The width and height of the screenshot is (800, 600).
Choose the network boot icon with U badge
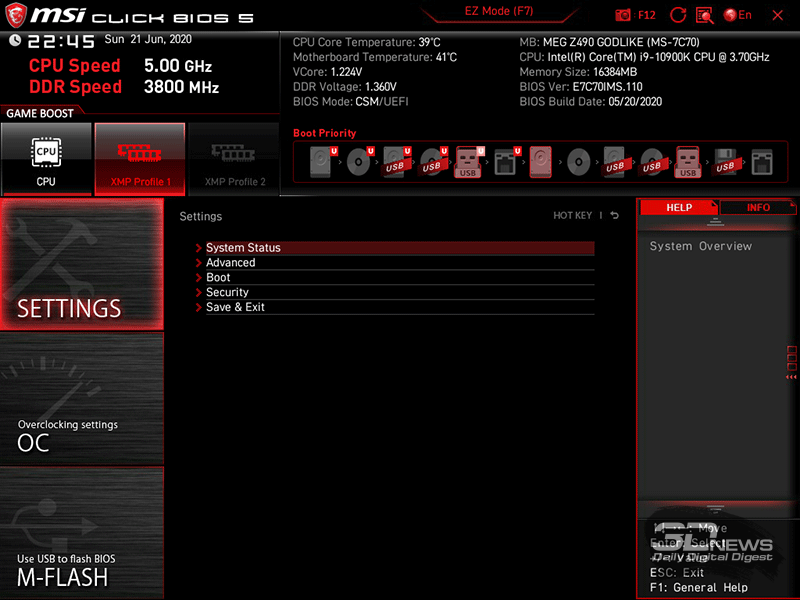507,162
